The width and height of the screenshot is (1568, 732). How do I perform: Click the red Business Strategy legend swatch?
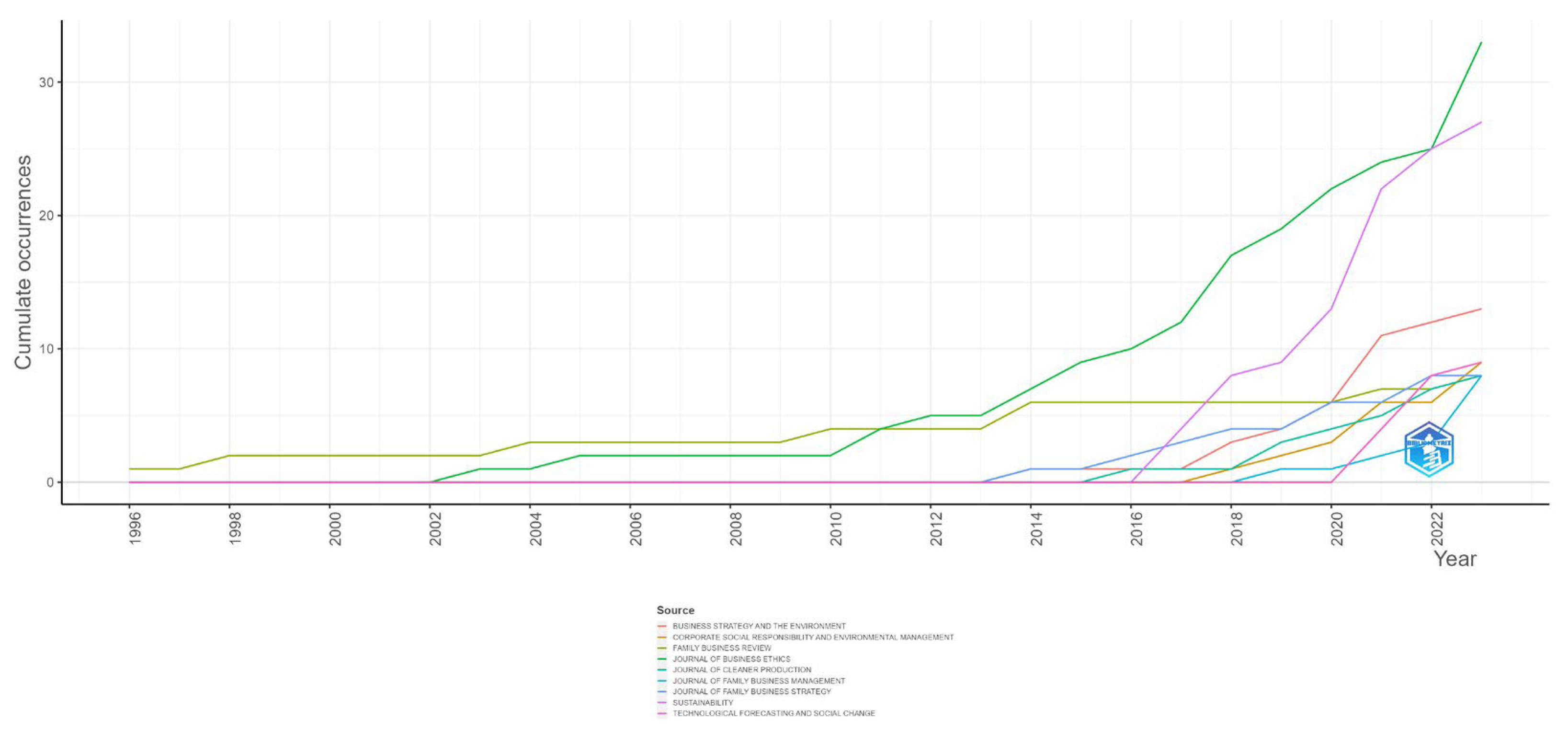coord(662,626)
